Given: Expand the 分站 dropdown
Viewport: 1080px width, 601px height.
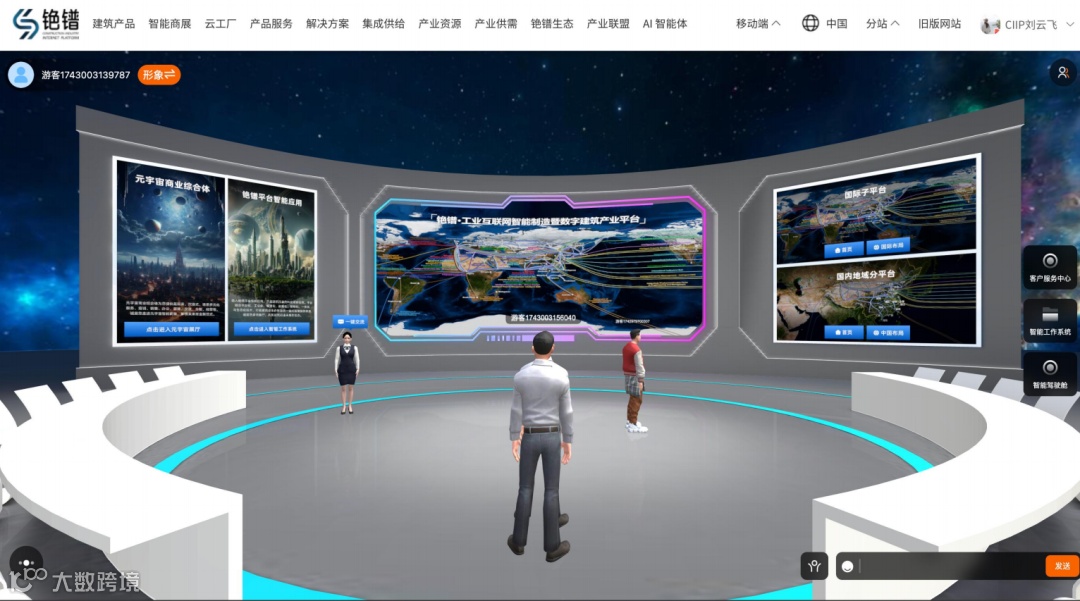Looking at the screenshot, I should pos(882,23).
